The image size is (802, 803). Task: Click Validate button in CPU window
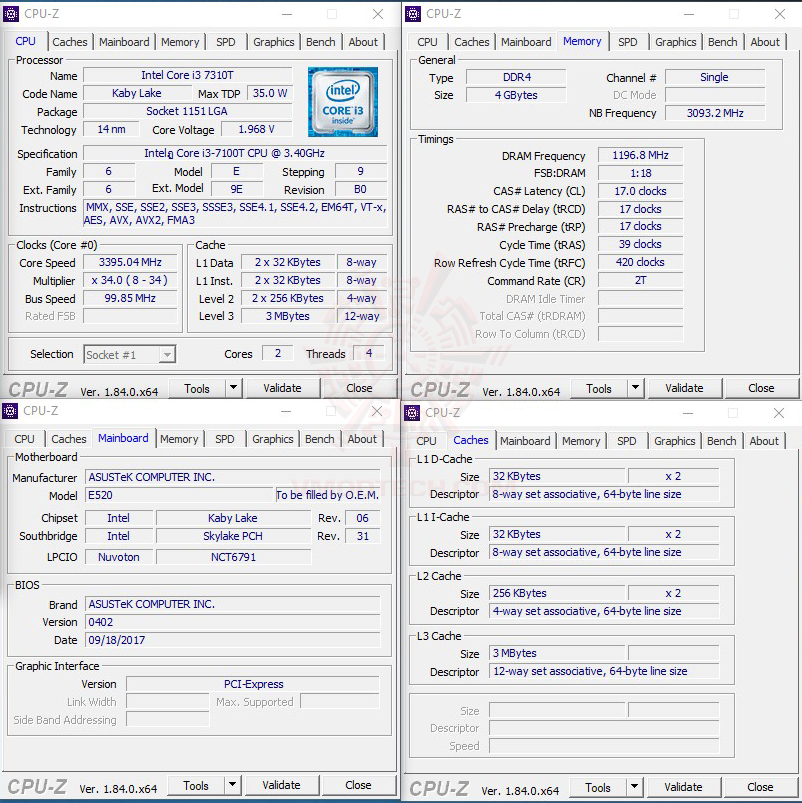coord(282,388)
